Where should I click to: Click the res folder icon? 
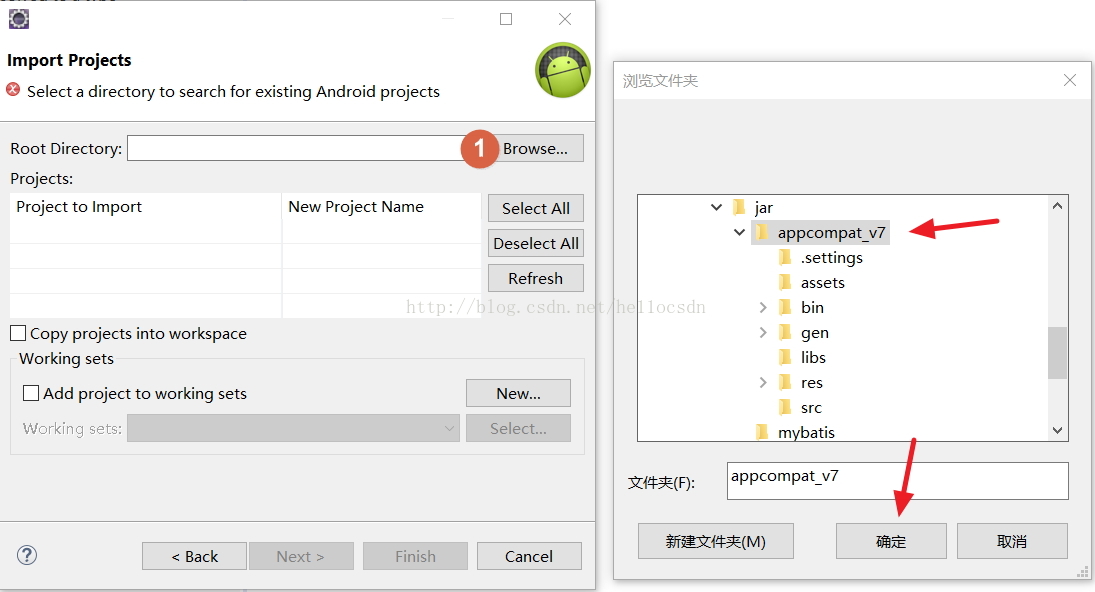click(x=785, y=383)
